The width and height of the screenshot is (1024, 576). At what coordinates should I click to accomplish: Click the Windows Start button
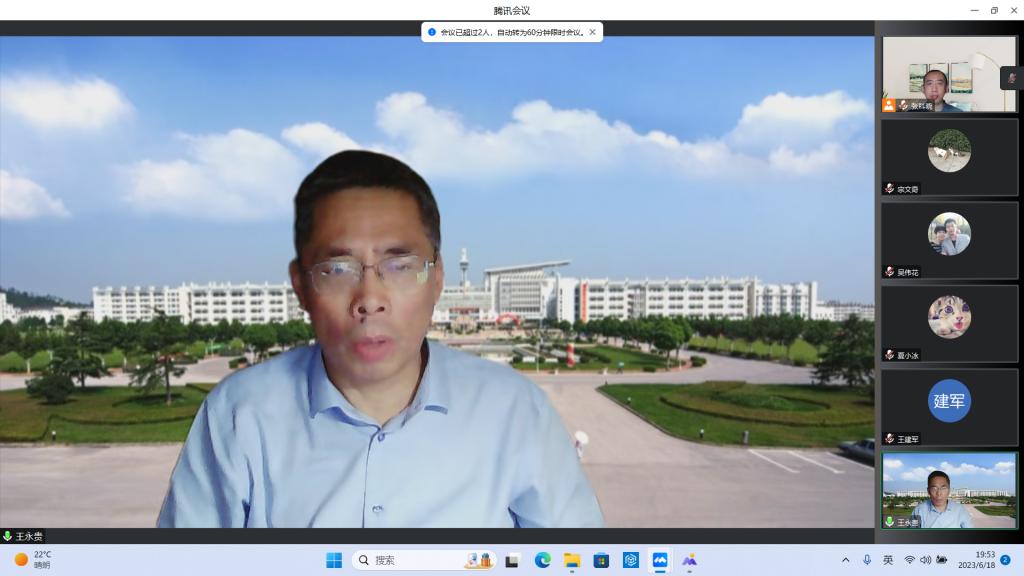click(334, 560)
